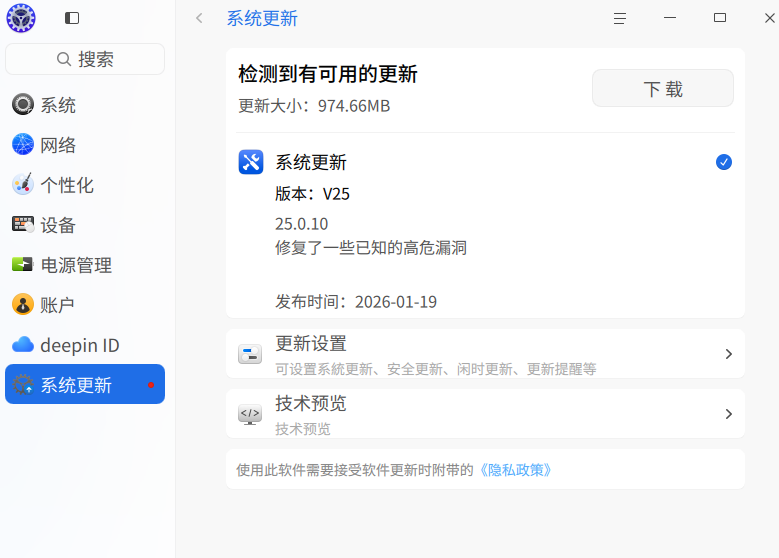The image size is (779, 558).
Task: Click the magnifier icon in search box
Action: tap(64, 59)
